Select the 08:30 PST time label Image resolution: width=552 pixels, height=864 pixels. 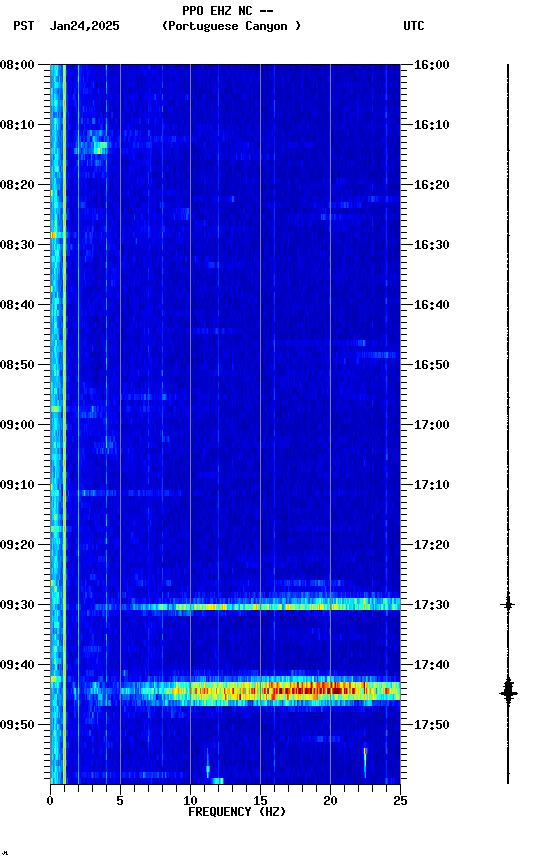pos(17,245)
